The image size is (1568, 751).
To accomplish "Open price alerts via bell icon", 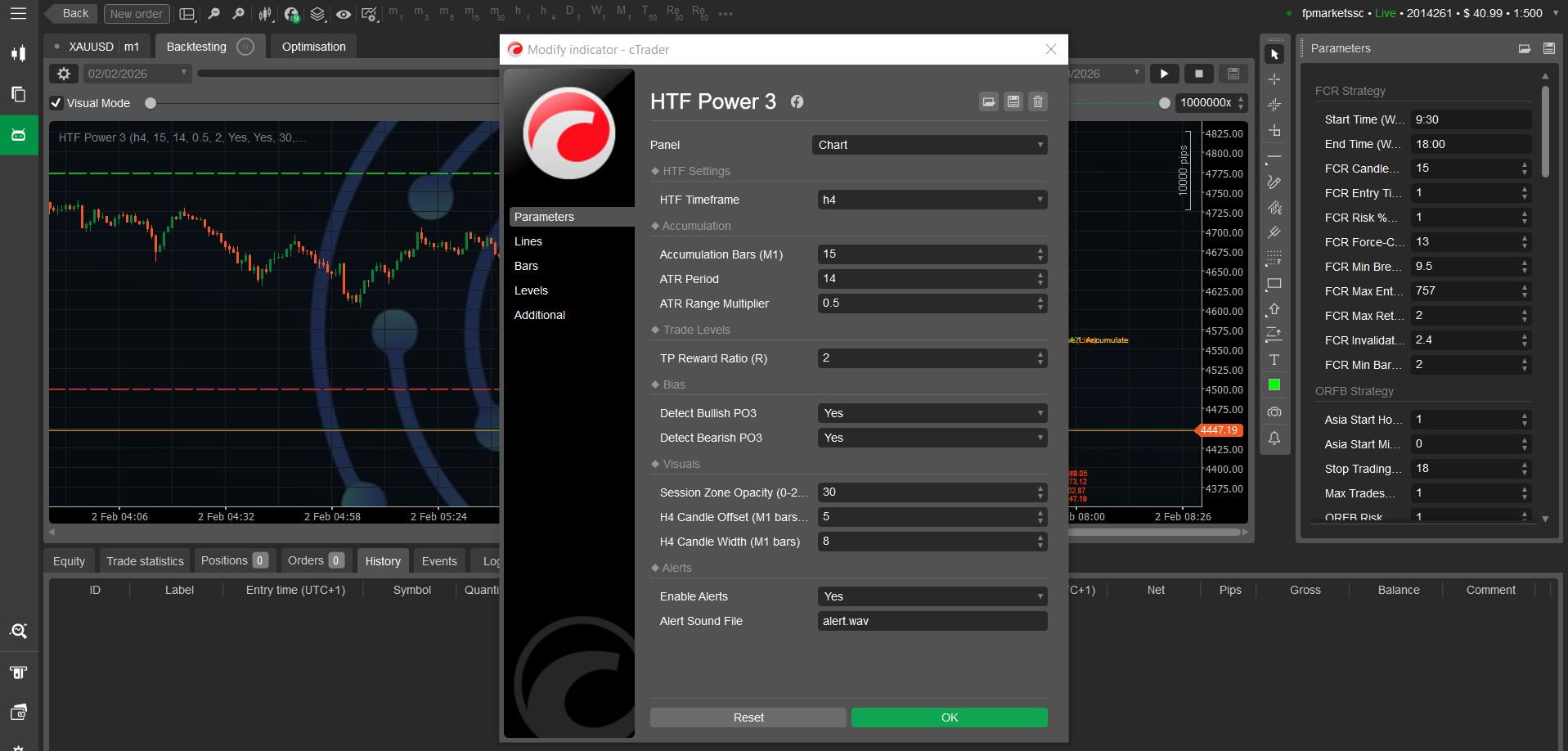I will (1274, 438).
